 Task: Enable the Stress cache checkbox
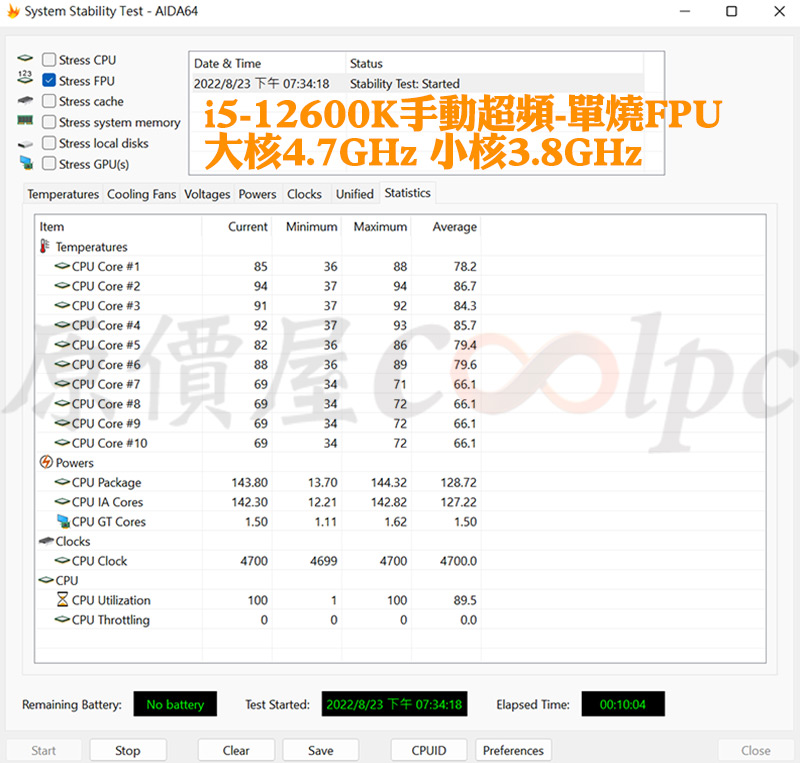pyautogui.click(x=49, y=101)
